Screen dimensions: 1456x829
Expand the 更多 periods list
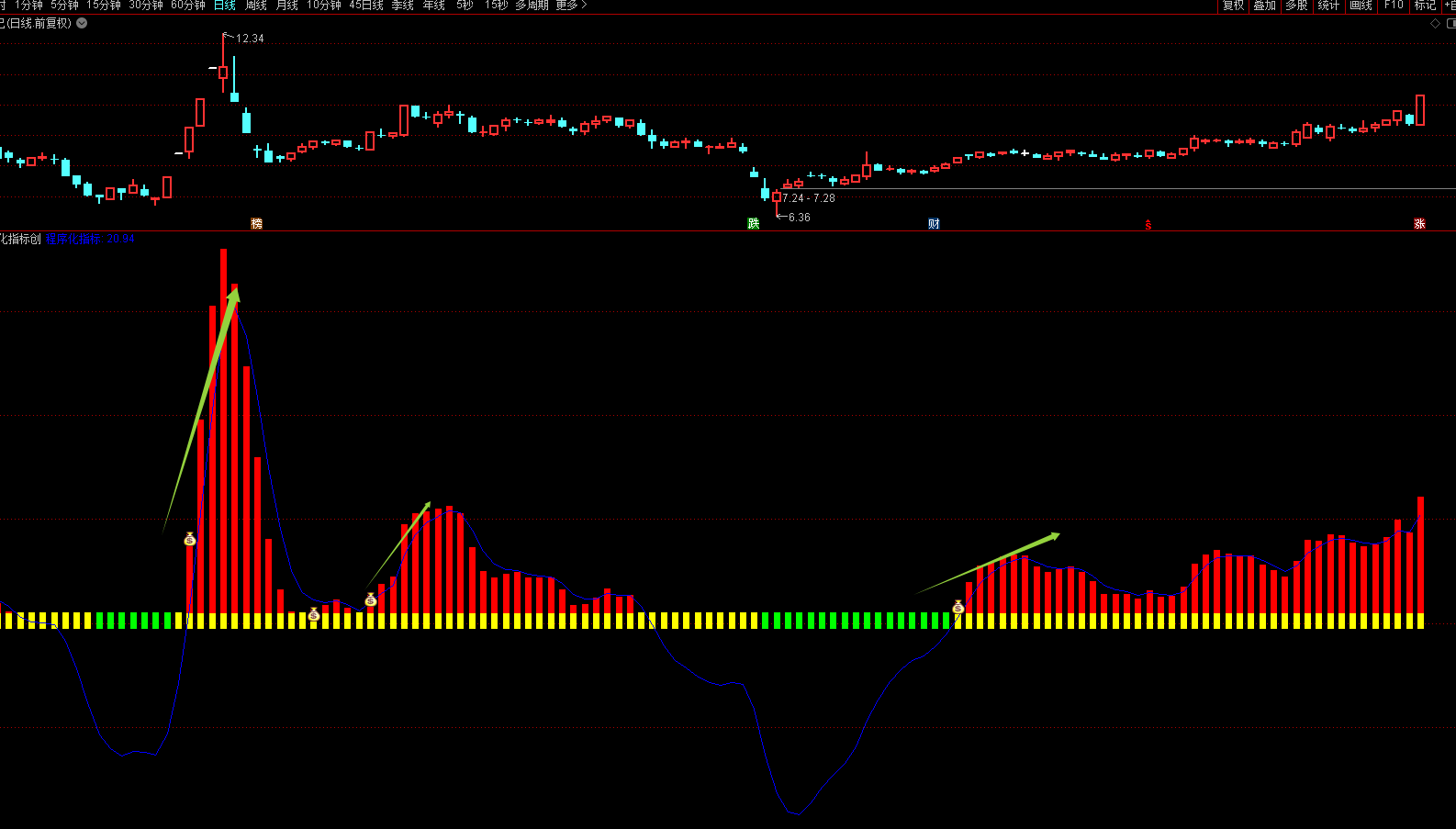click(570, 6)
